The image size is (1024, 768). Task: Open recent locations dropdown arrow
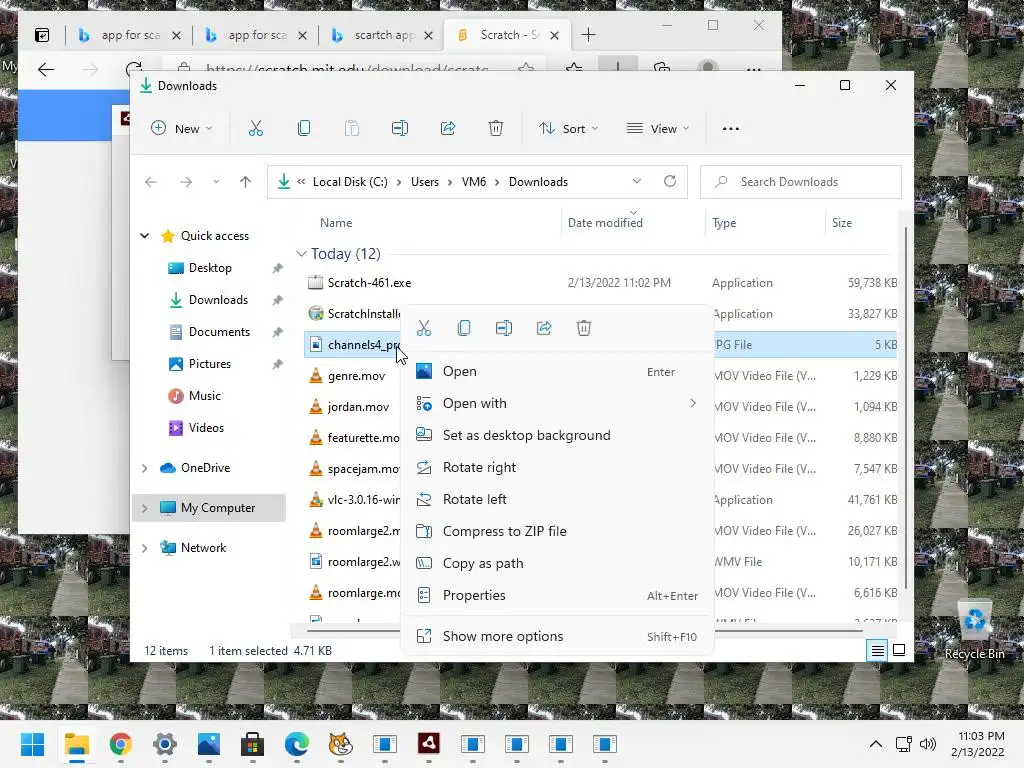(x=216, y=182)
